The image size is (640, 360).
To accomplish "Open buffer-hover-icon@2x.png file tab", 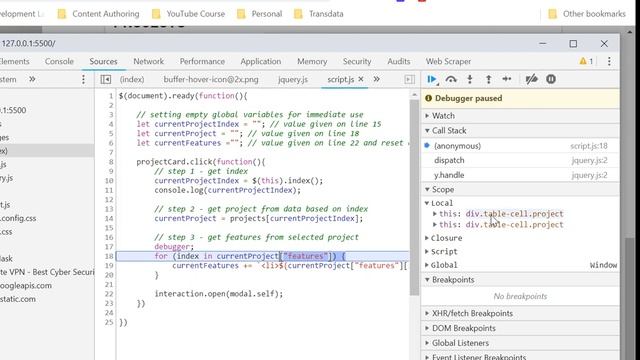I will pyautogui.click(x=211, y=79).
